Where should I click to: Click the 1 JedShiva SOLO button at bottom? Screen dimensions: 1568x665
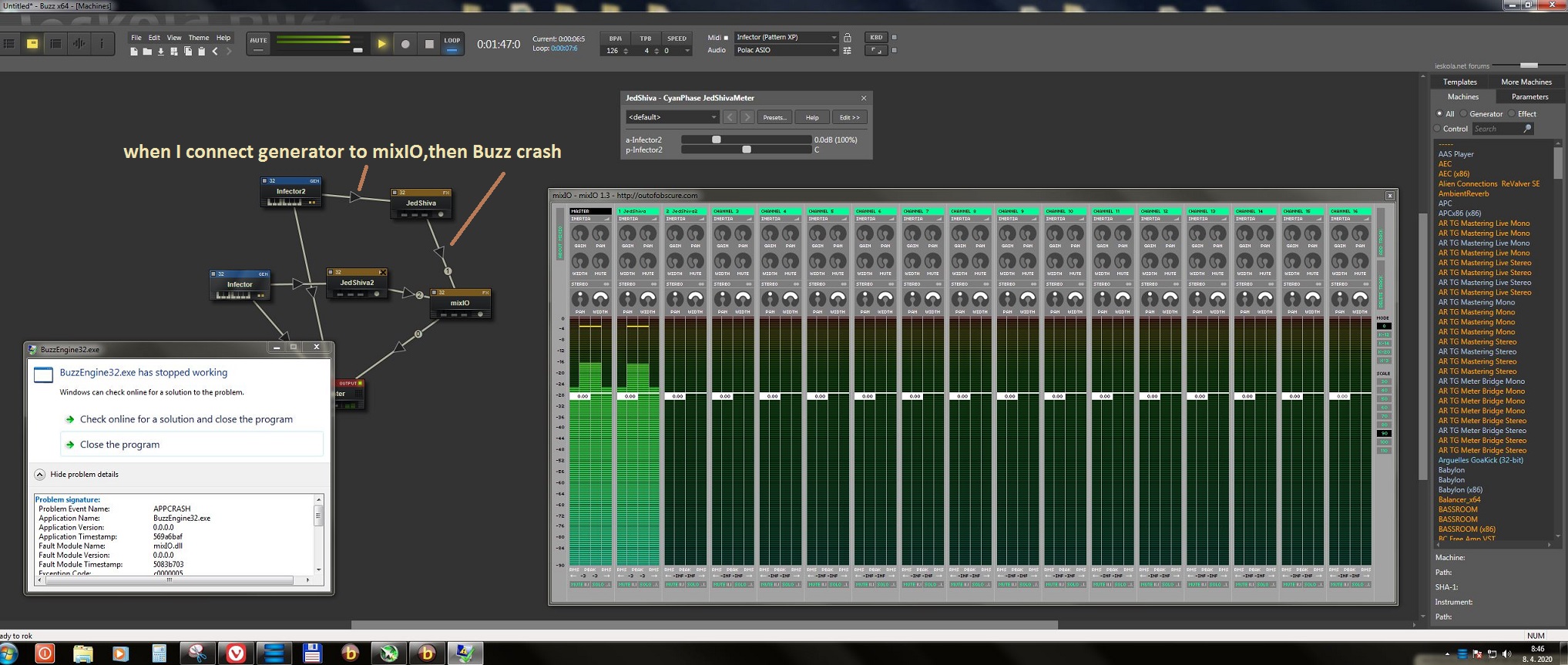649,585
